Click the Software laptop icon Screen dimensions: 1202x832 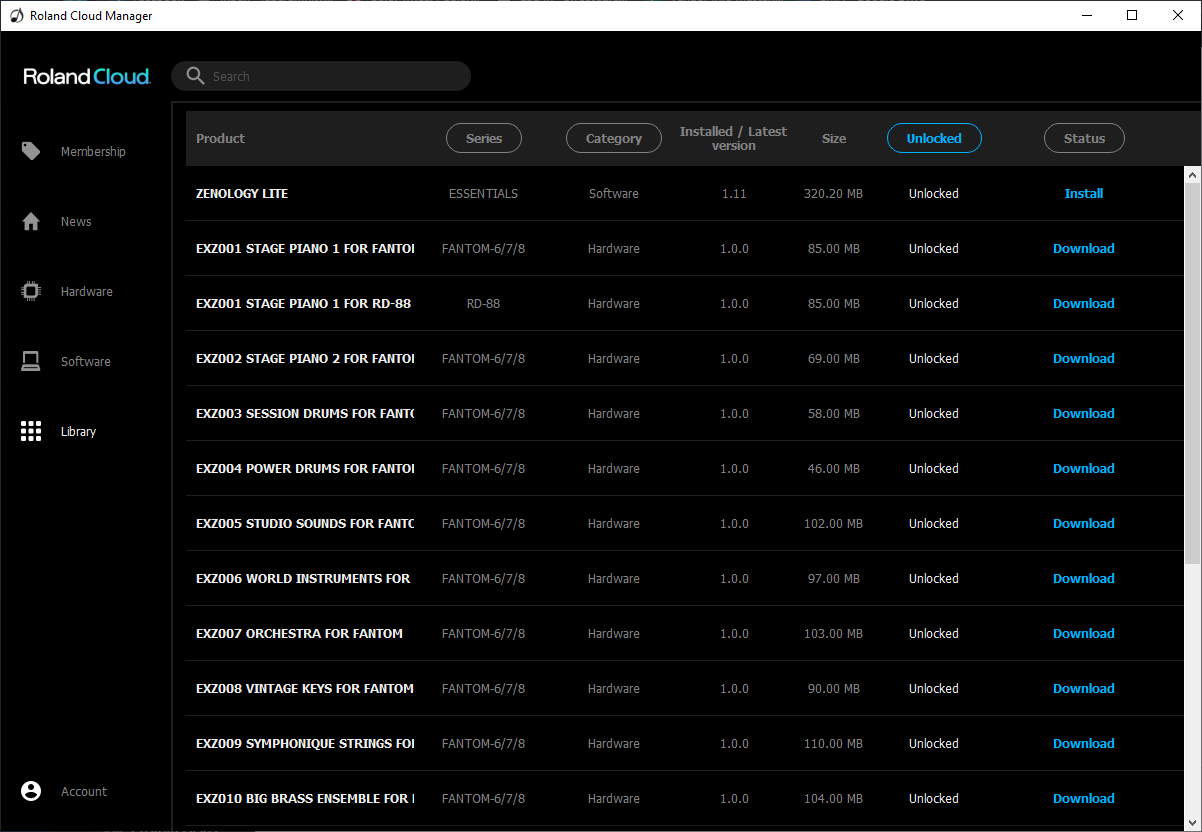tap(31, 361)
